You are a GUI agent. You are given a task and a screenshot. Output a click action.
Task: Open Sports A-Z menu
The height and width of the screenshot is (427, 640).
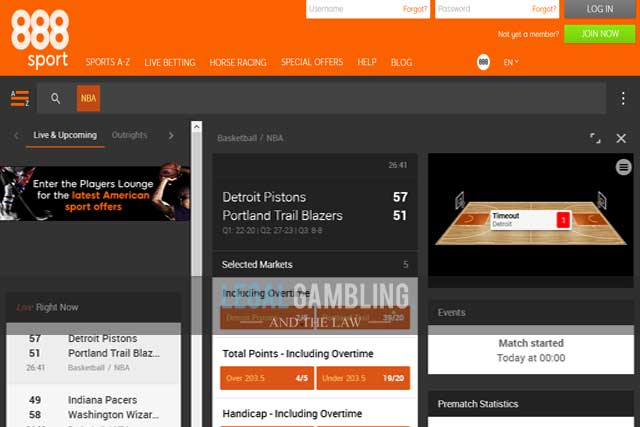[x=108, y=62]
